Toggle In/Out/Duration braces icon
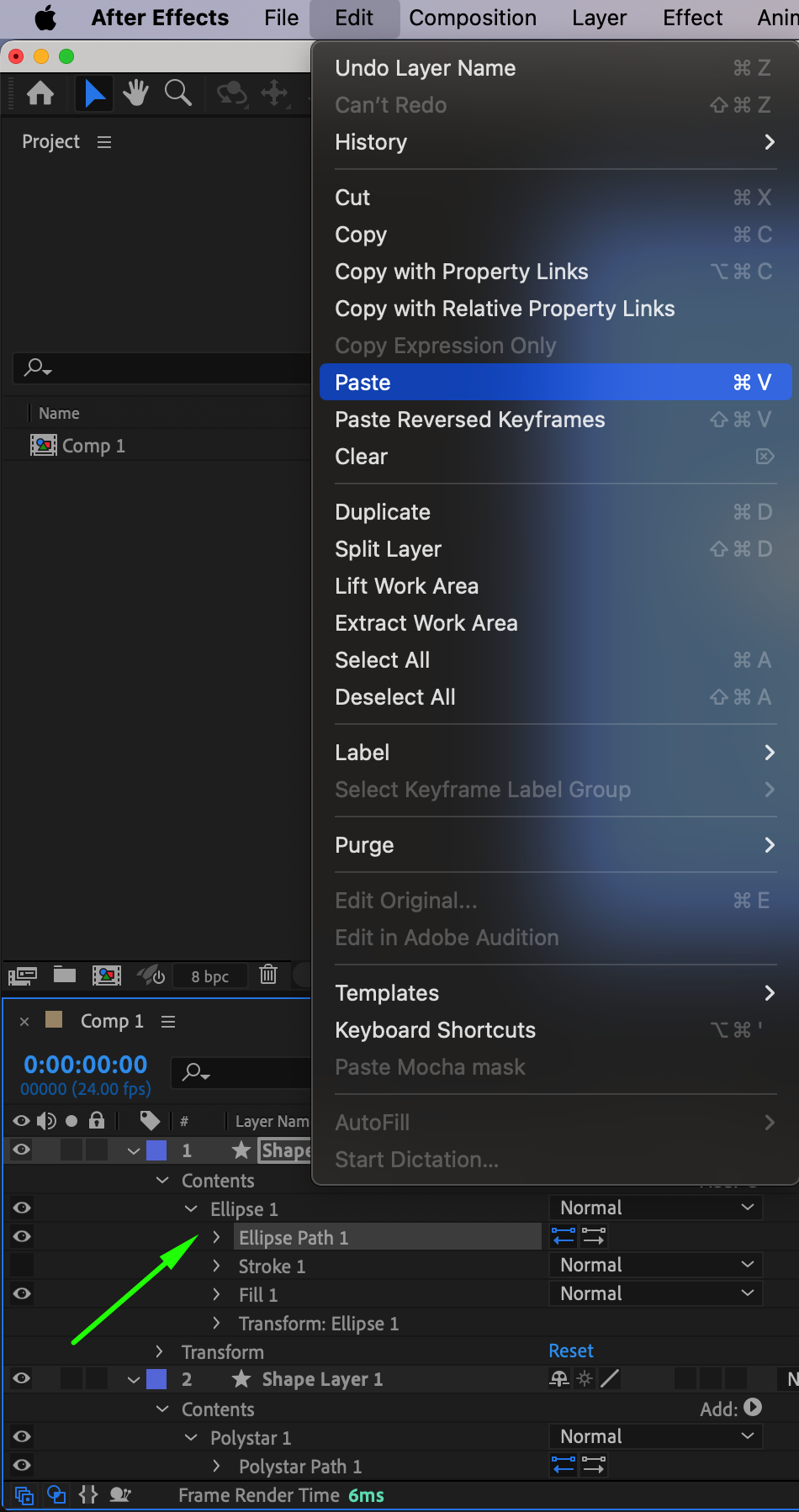 click(x=88, y=1494)
